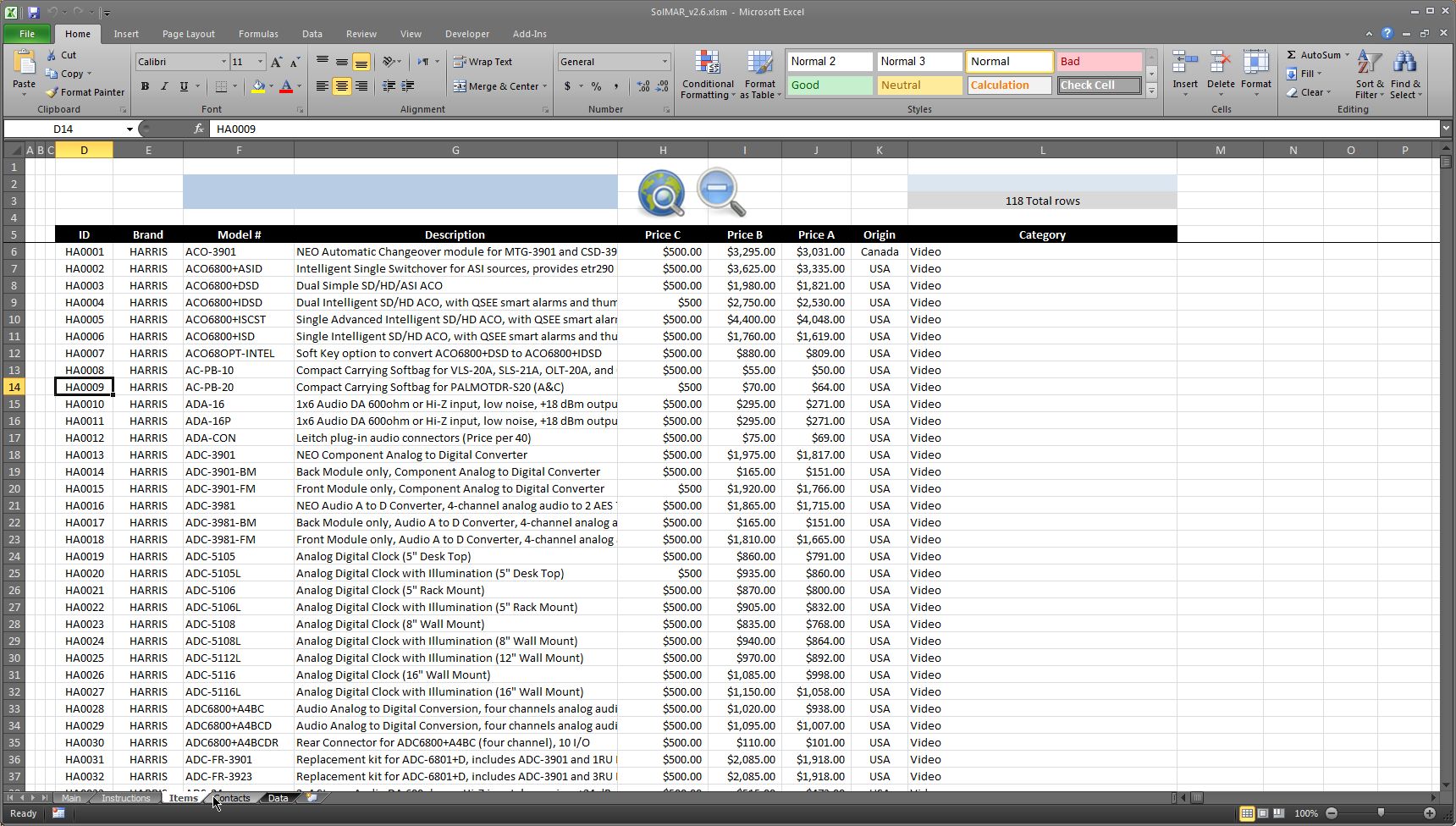This screenshot has width=1456, height=826.
Task: Click the magnifier minus icon in sheet
Action: pyautogui.click(x=721, y=192)
